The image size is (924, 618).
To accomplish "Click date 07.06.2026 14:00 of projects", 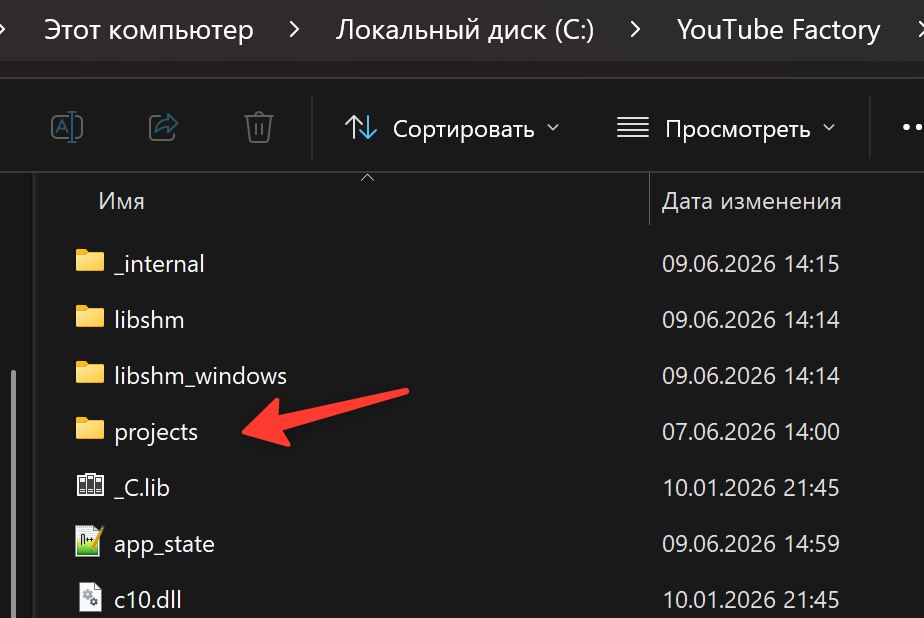I will 751,432.
